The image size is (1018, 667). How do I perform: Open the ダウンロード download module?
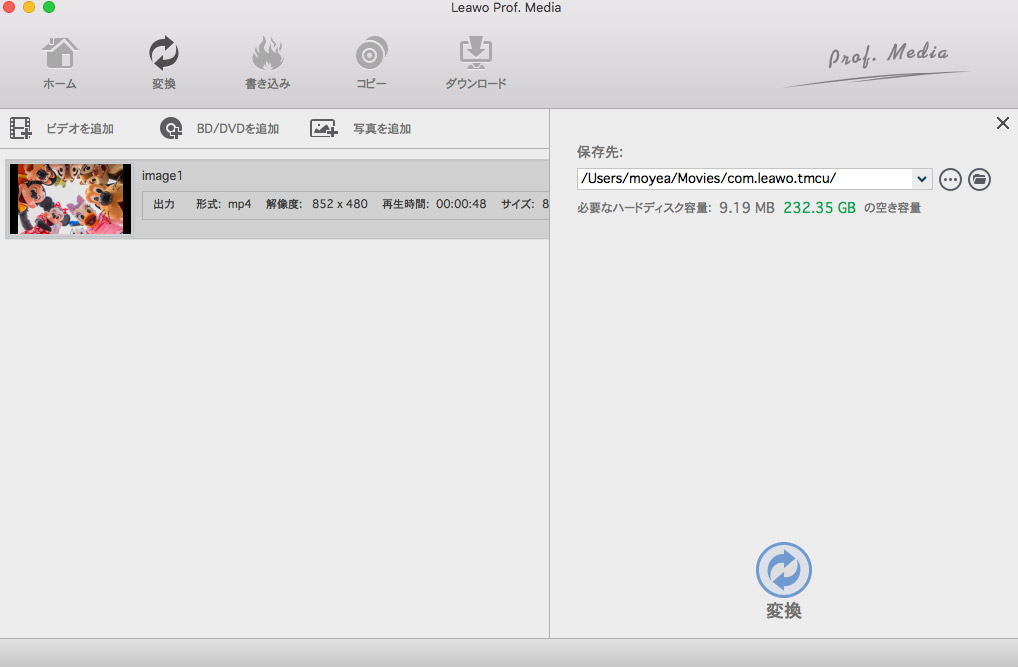coord(475,64)
